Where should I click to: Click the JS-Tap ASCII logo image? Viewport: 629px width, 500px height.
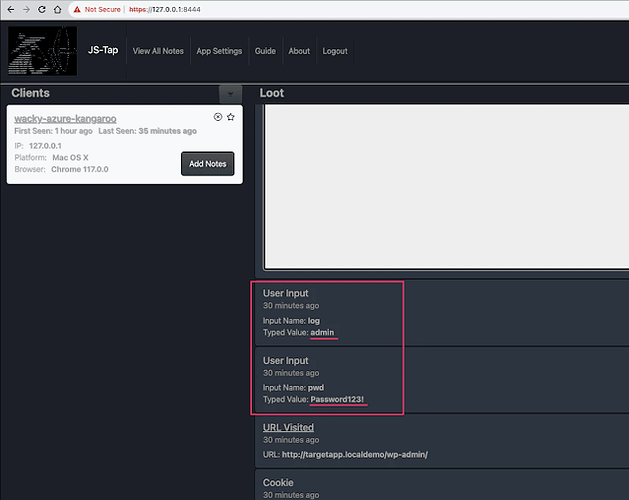click(x=43, y=51)
